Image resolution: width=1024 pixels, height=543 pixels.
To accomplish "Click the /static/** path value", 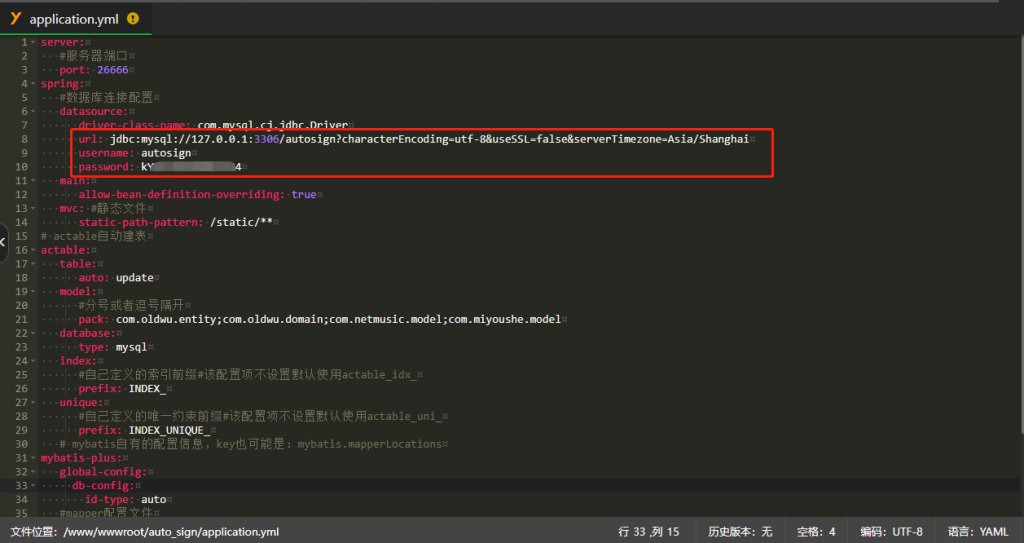I will point(241,222).
